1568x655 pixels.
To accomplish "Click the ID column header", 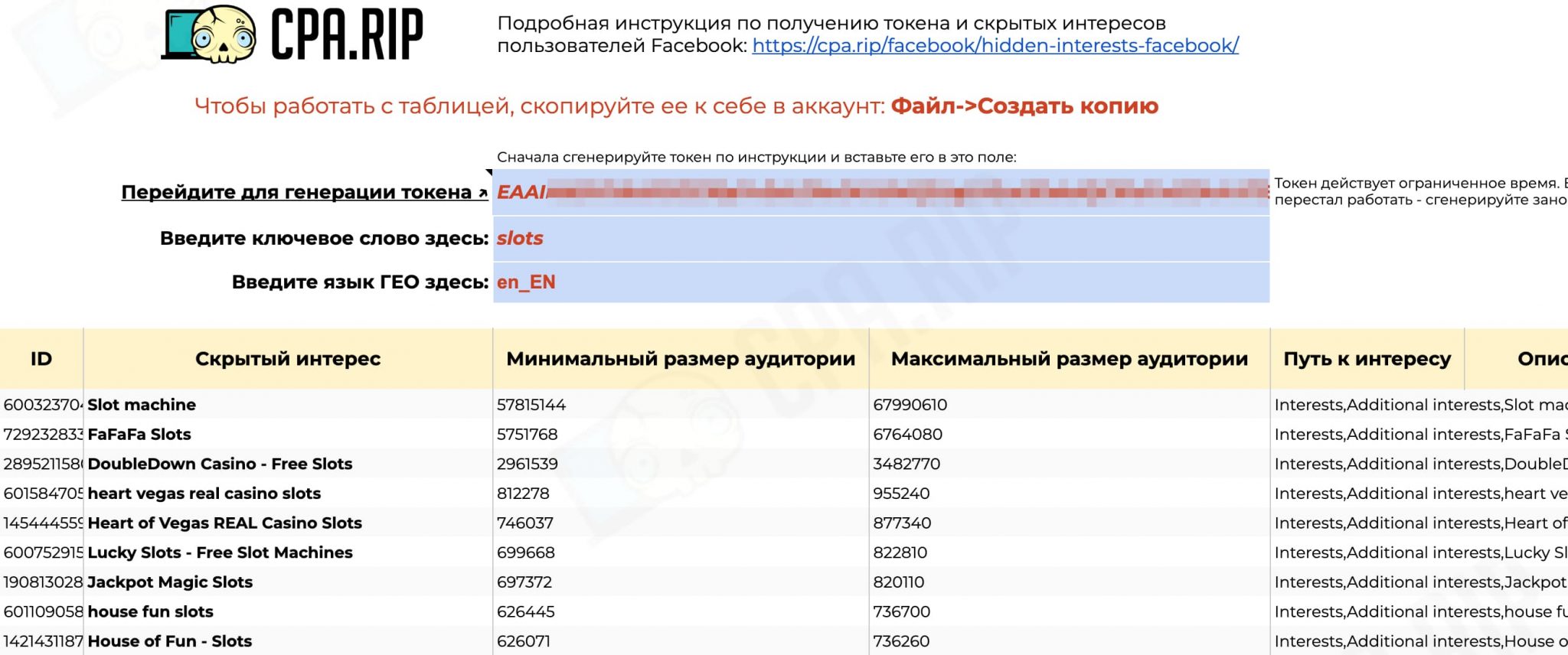I will click(41, 359).
